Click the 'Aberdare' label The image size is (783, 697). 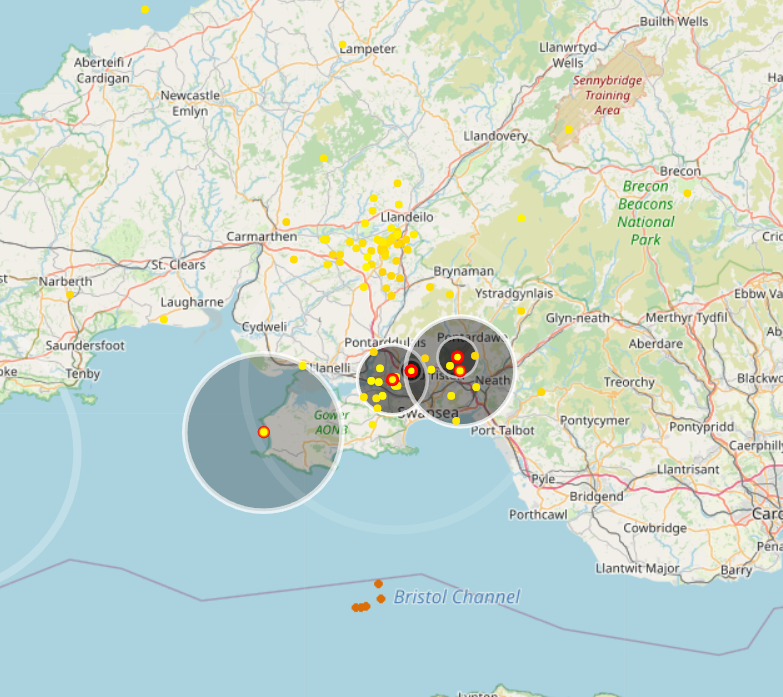(656, 344)
